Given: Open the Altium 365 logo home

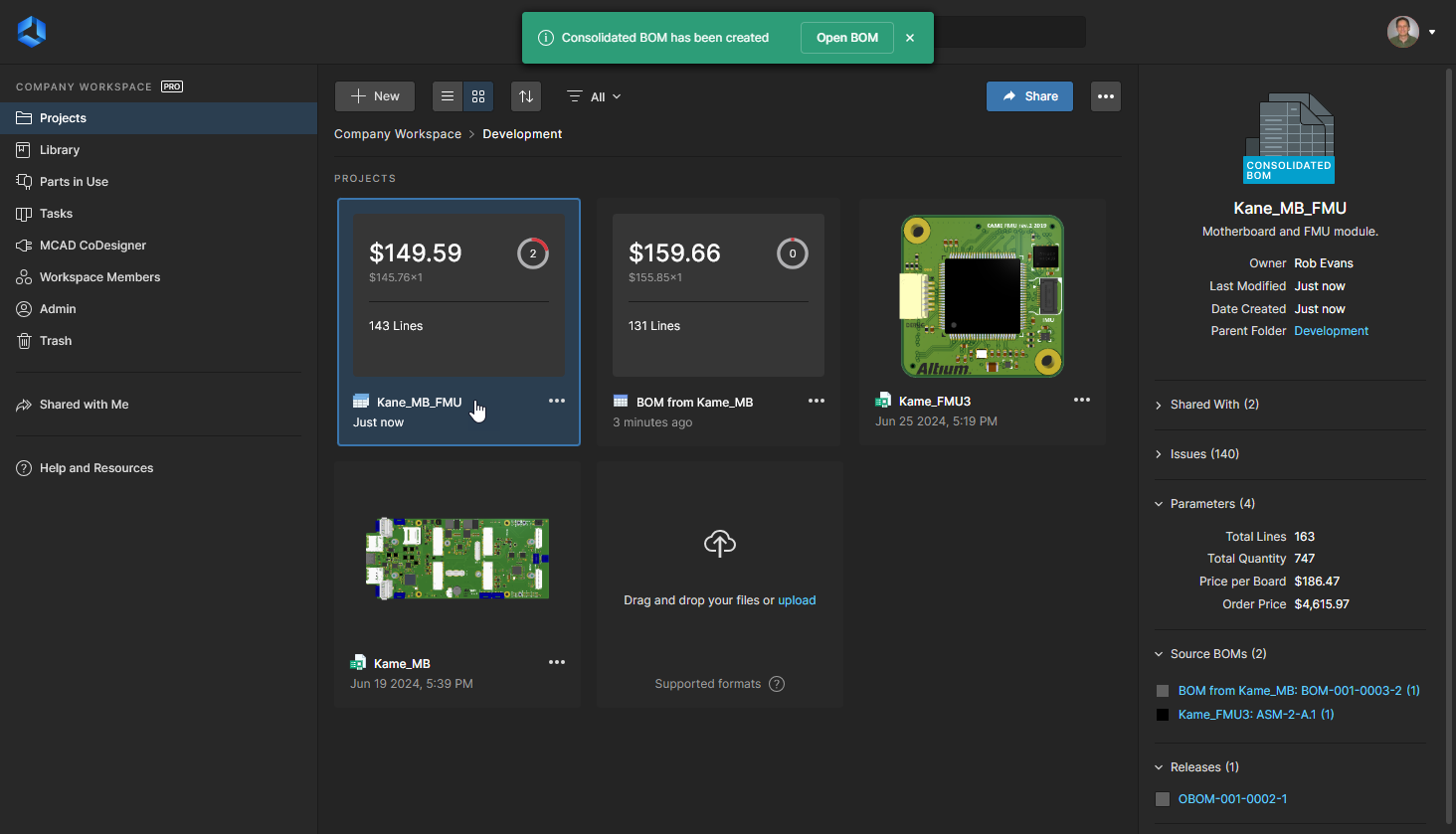Looking at the screenshot, I should [x=32, y=32].
